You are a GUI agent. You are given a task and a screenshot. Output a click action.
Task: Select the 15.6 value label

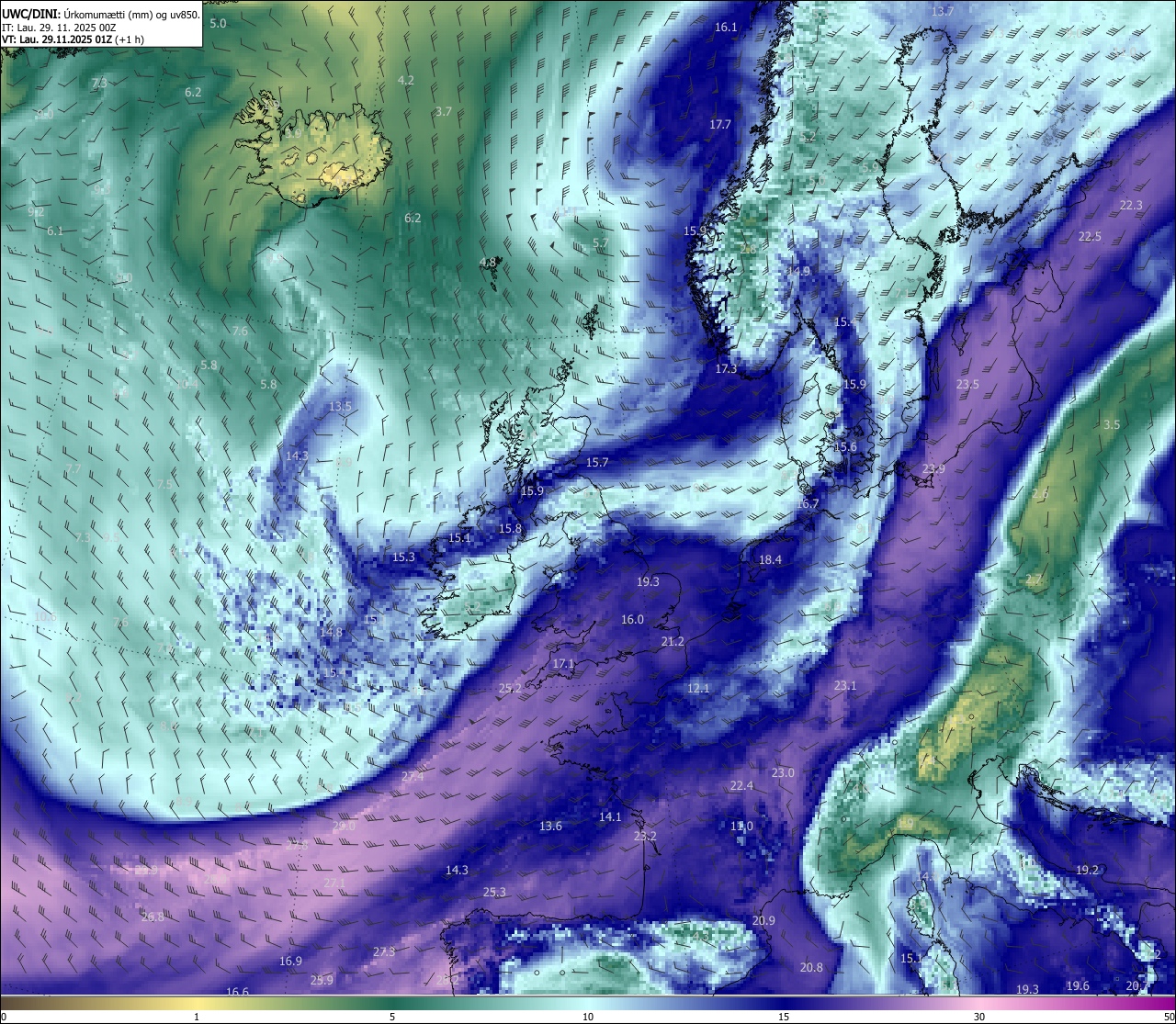click(x=845, y=446)
